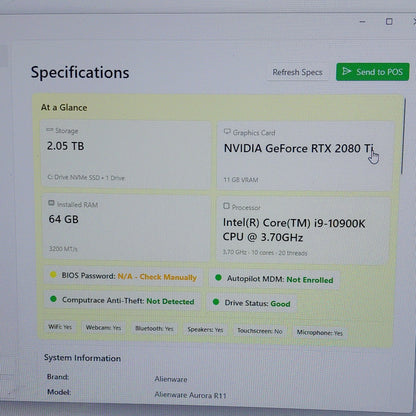Click the Processor chip icon
Image resolution: width=416 pixels, height=416 pixels.
(226, 206)
